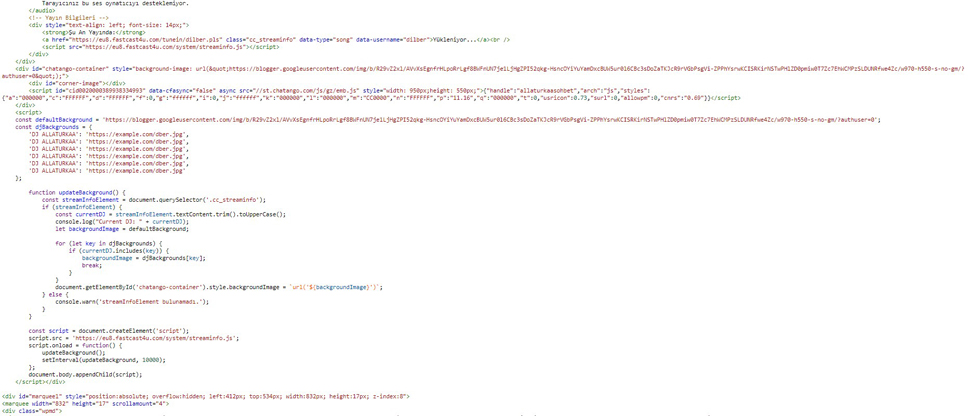The height and width of the screenshot is (416, 970).
Task: Click the streaminfo.js URL in the script src tag
Action: (x=160, y=46)
